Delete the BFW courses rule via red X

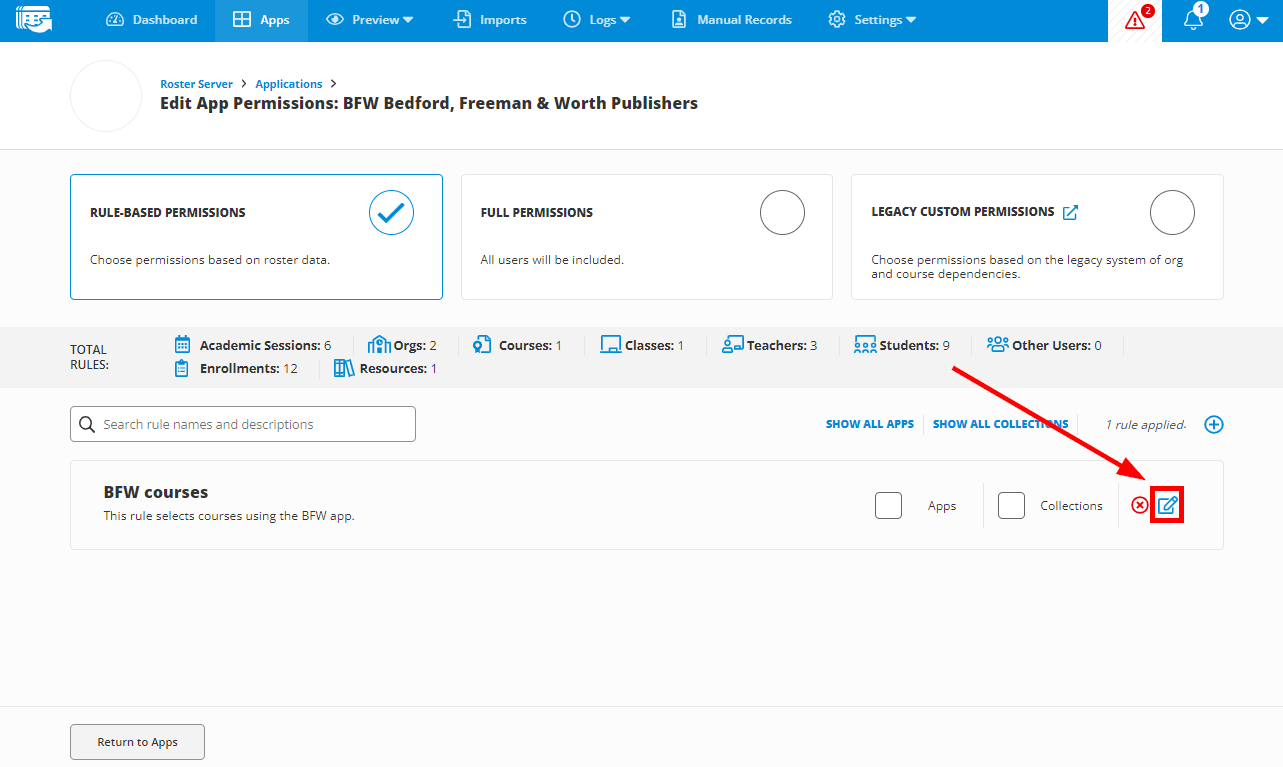pyautogui.click(x=1140, y=505)
